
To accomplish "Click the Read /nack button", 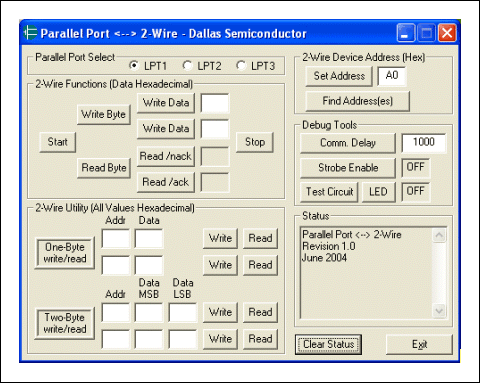I will (166, 156).
